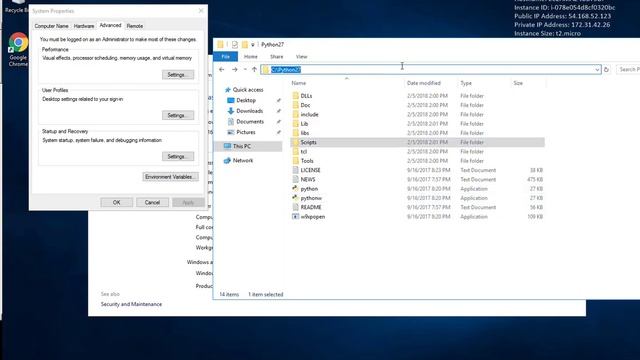Select the README text file icon
Image resolution: width=640 pixels, height=360 pixels.
[296, 207]
